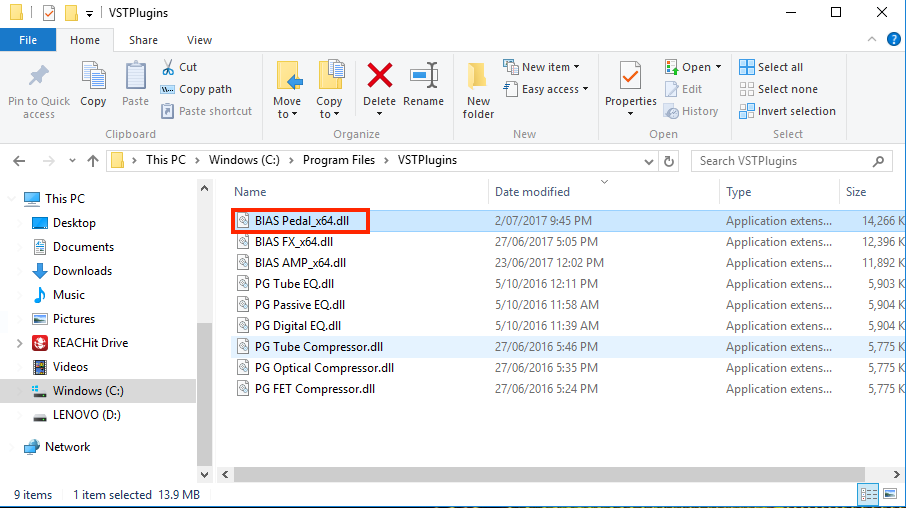Open LENOVO (D:) drive

pos(87,415)
